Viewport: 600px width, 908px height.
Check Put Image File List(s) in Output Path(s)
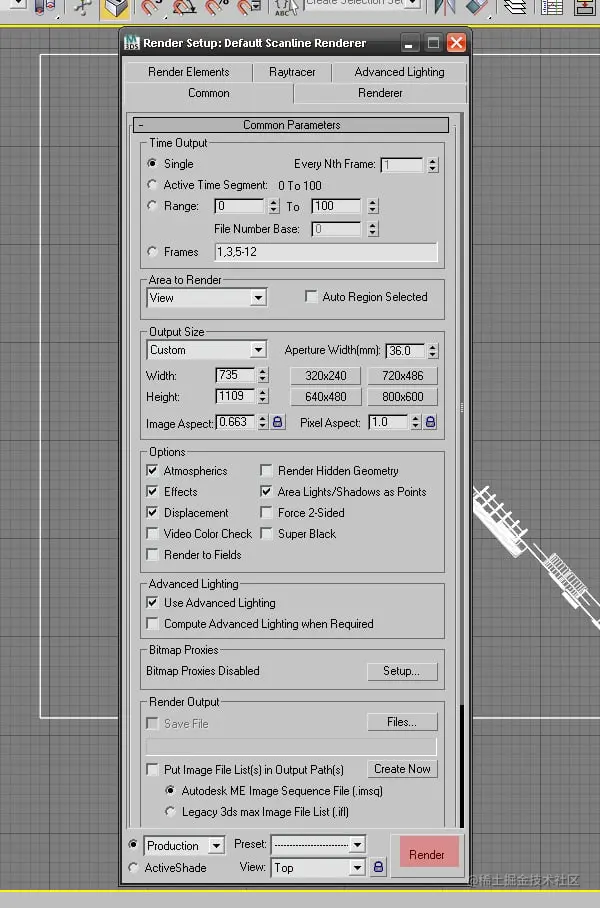pos(152,769)
